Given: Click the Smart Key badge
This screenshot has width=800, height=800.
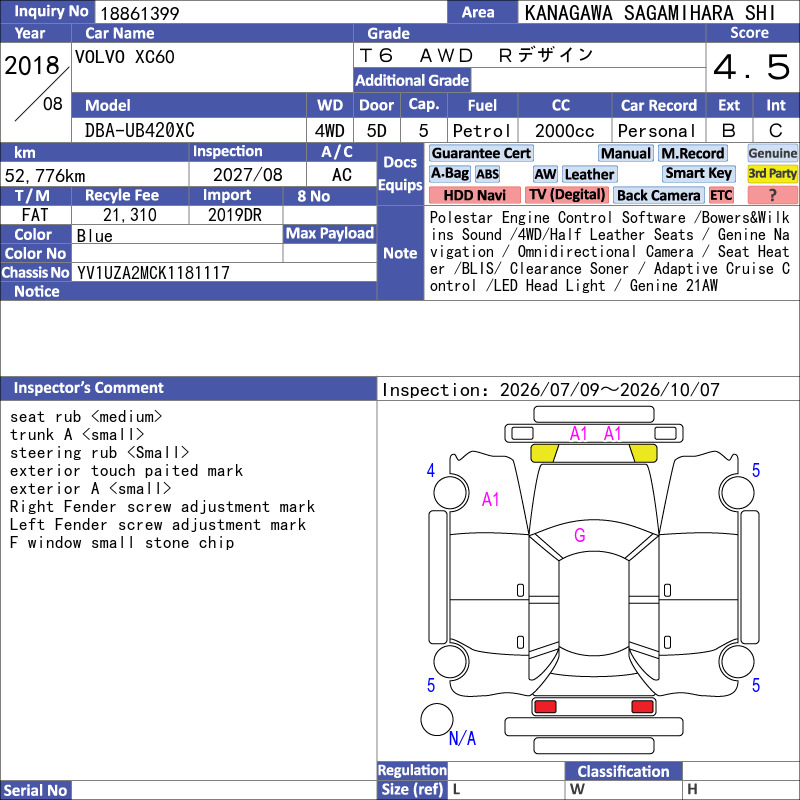Looking at the screenshot, I should coord(698,174).
